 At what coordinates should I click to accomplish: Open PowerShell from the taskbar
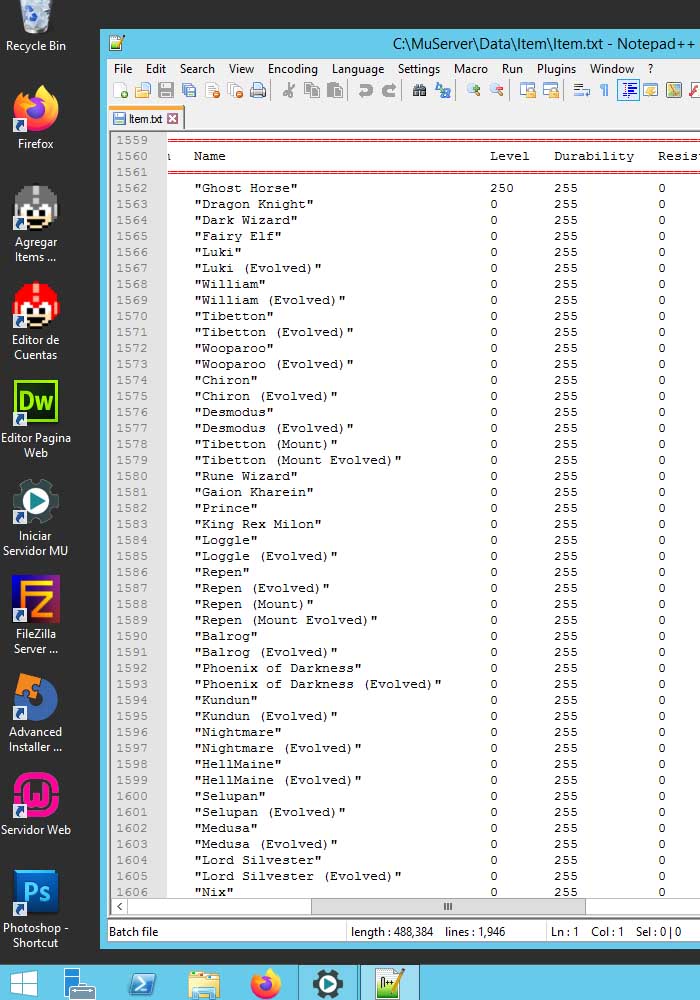(142, 983)
